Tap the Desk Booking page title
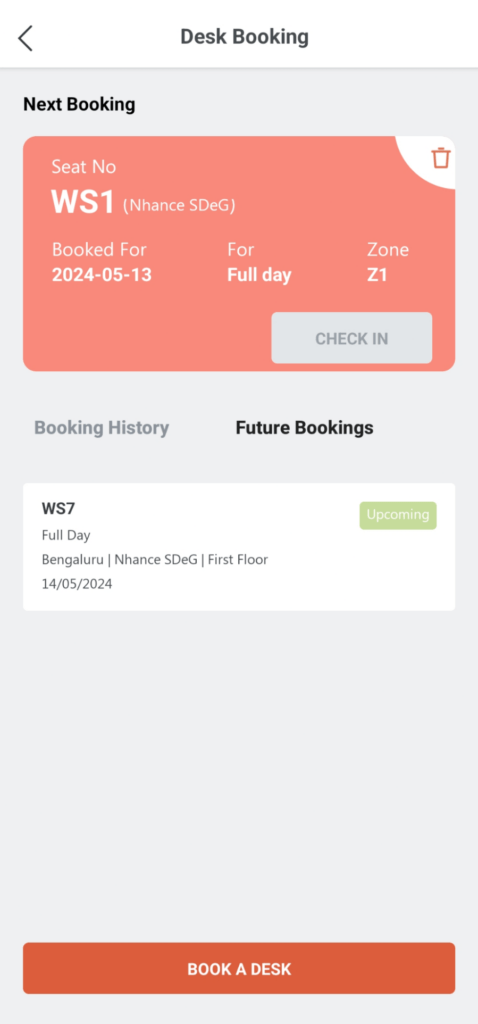Image resolution: width=478 pixels, height=1024 pixels. pos(244,37)
